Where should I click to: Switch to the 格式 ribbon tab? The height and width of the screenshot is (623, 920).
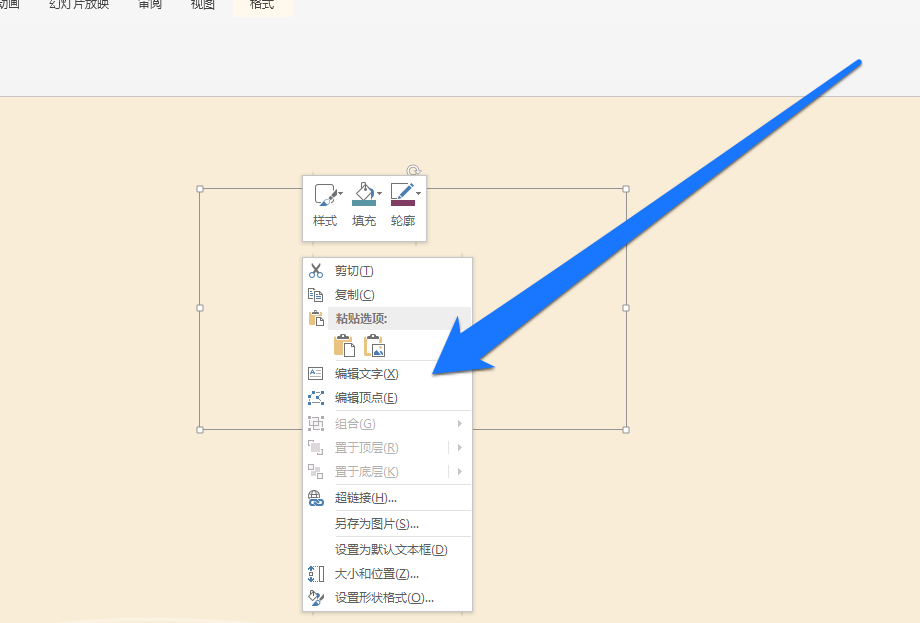[261, 5]
